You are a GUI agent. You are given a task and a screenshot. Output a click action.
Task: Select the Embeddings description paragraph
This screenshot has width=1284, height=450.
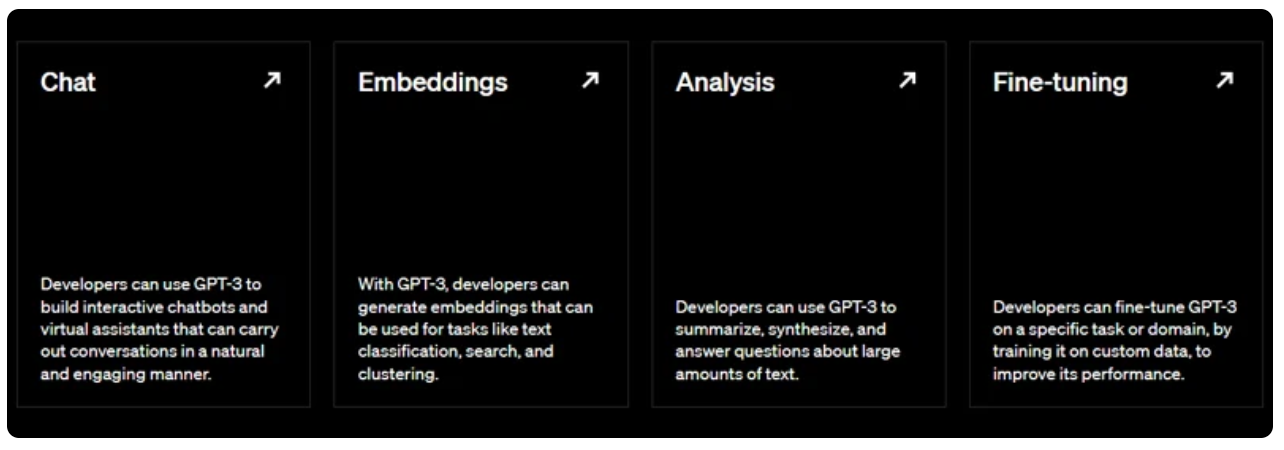click(x=476, y=329)
